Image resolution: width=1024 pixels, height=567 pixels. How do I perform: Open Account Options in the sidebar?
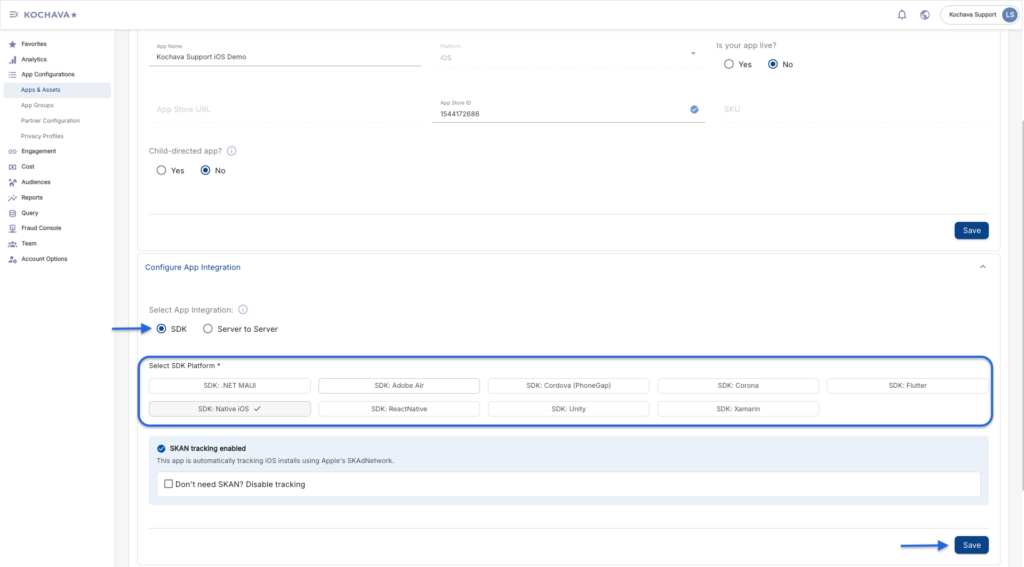(44, 259)
